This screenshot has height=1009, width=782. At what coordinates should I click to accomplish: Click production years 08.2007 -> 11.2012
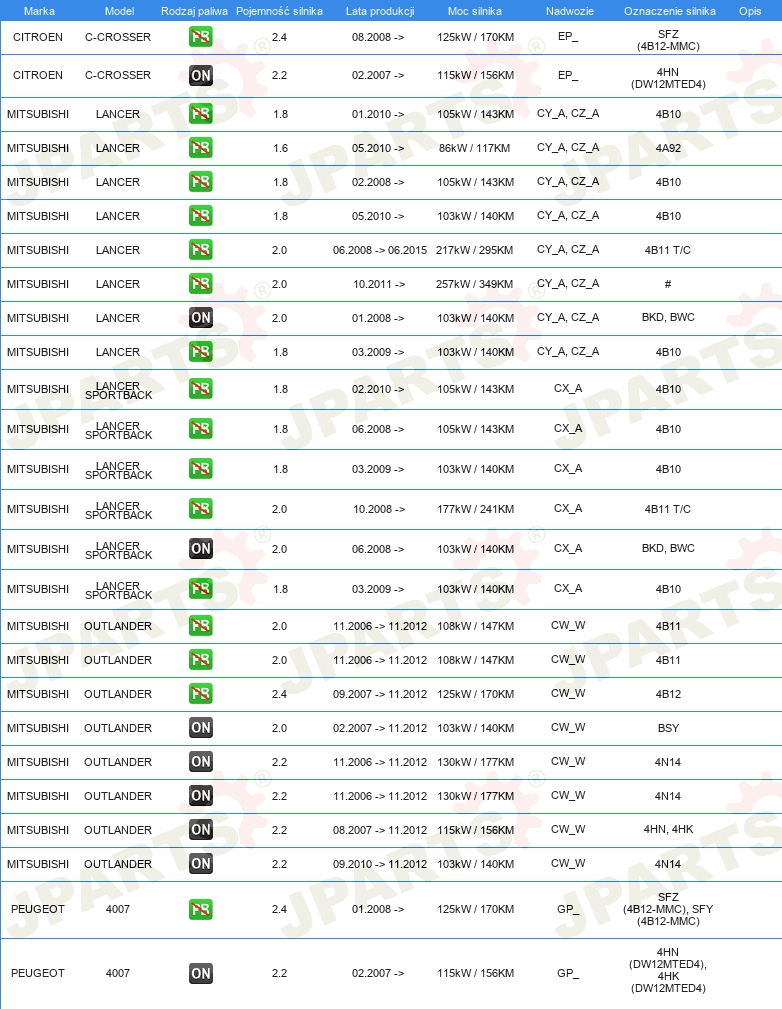pyautogui.click(x=380, y=830)
